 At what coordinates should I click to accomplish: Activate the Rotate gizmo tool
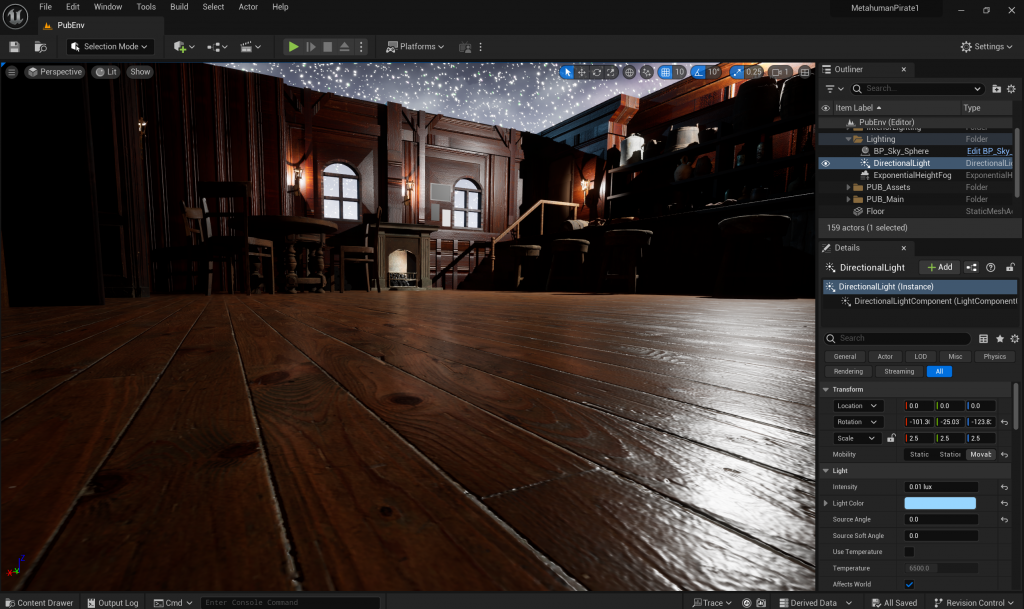(x=596, y=72)
